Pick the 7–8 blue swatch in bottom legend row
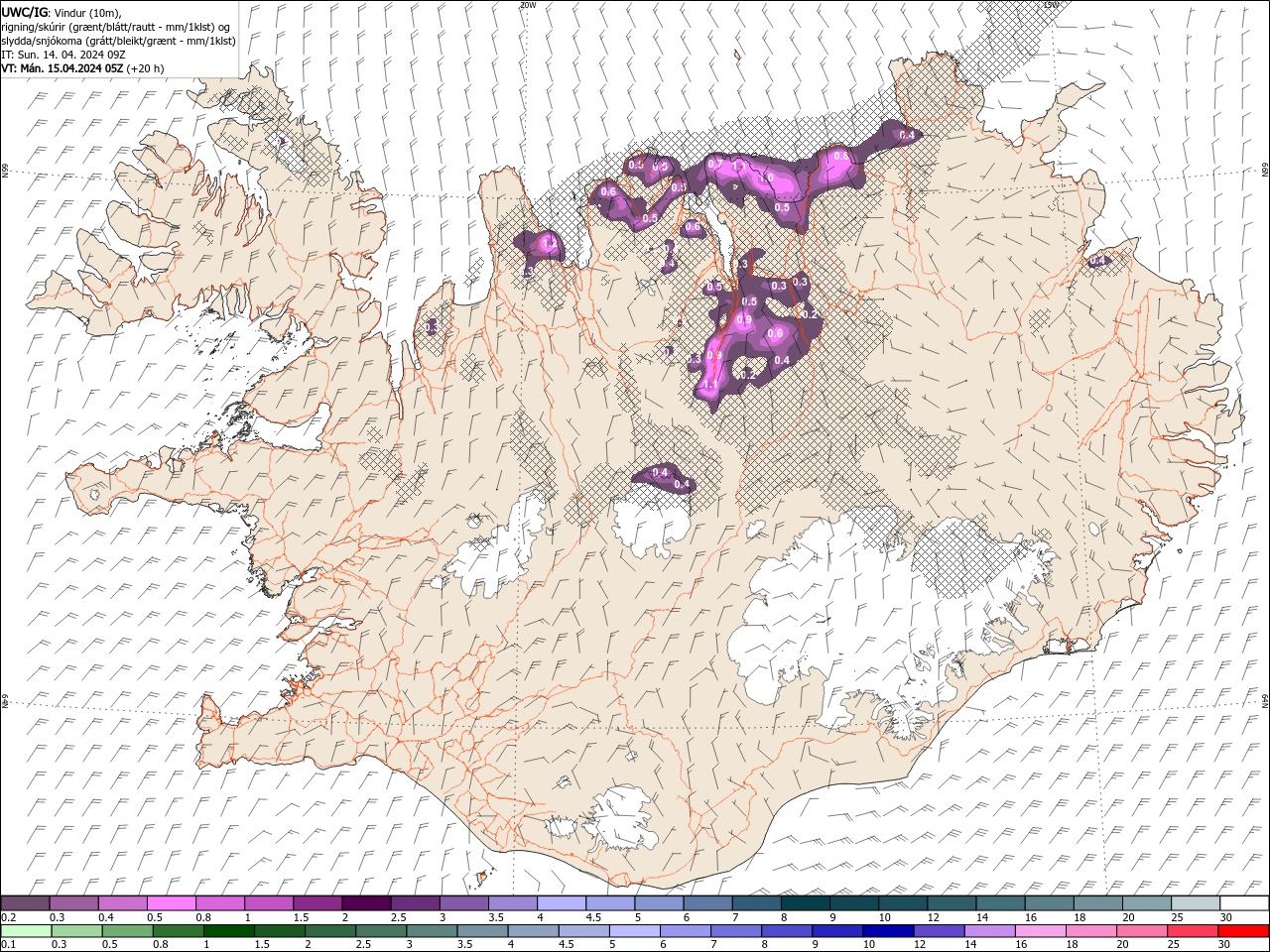This screenshot has width=1270, height=952. [736, 931]
